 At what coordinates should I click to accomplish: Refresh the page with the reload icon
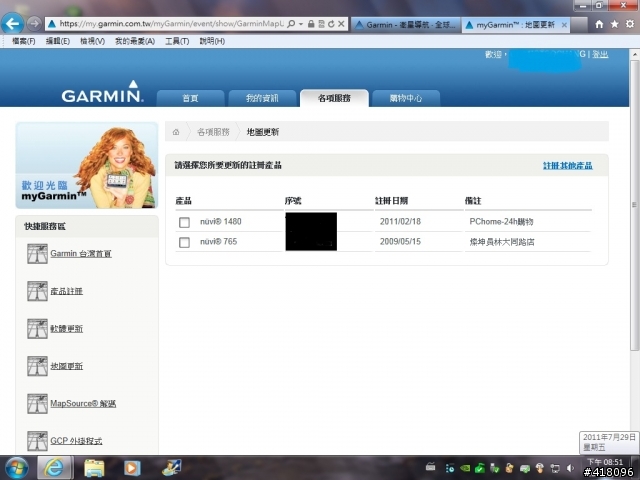331,24
